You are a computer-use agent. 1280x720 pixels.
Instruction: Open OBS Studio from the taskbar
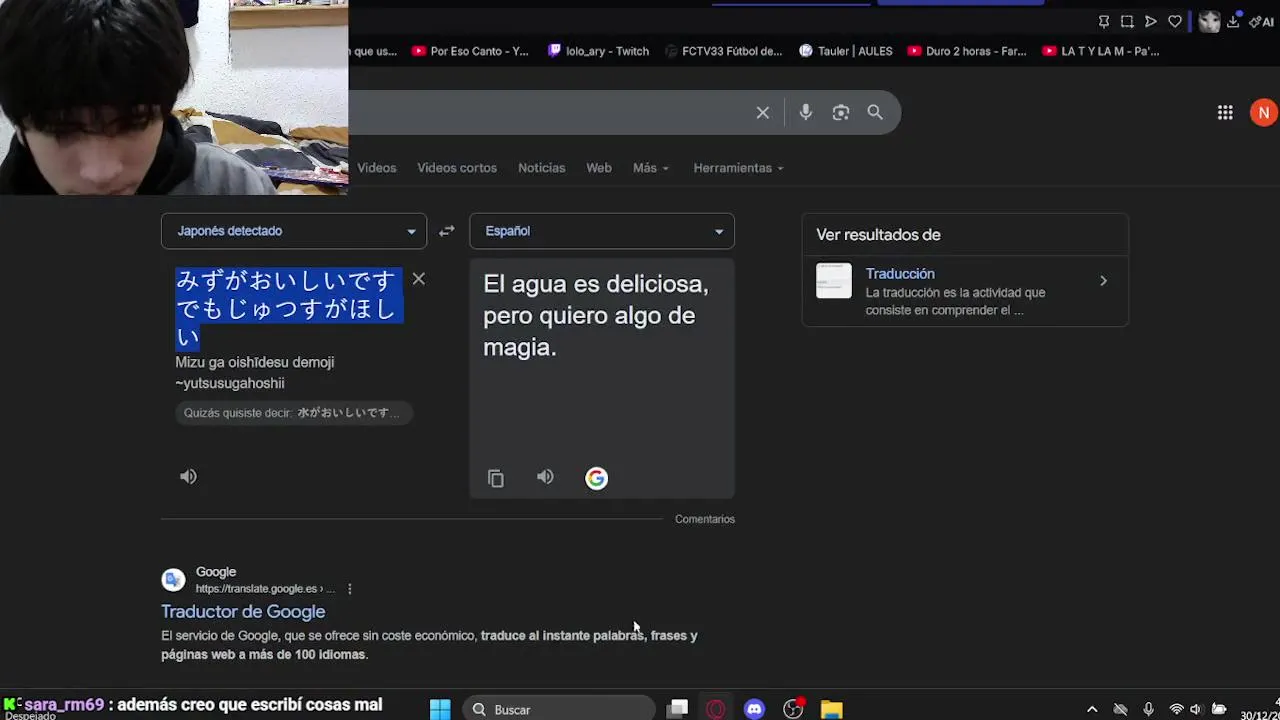[793, 710]
